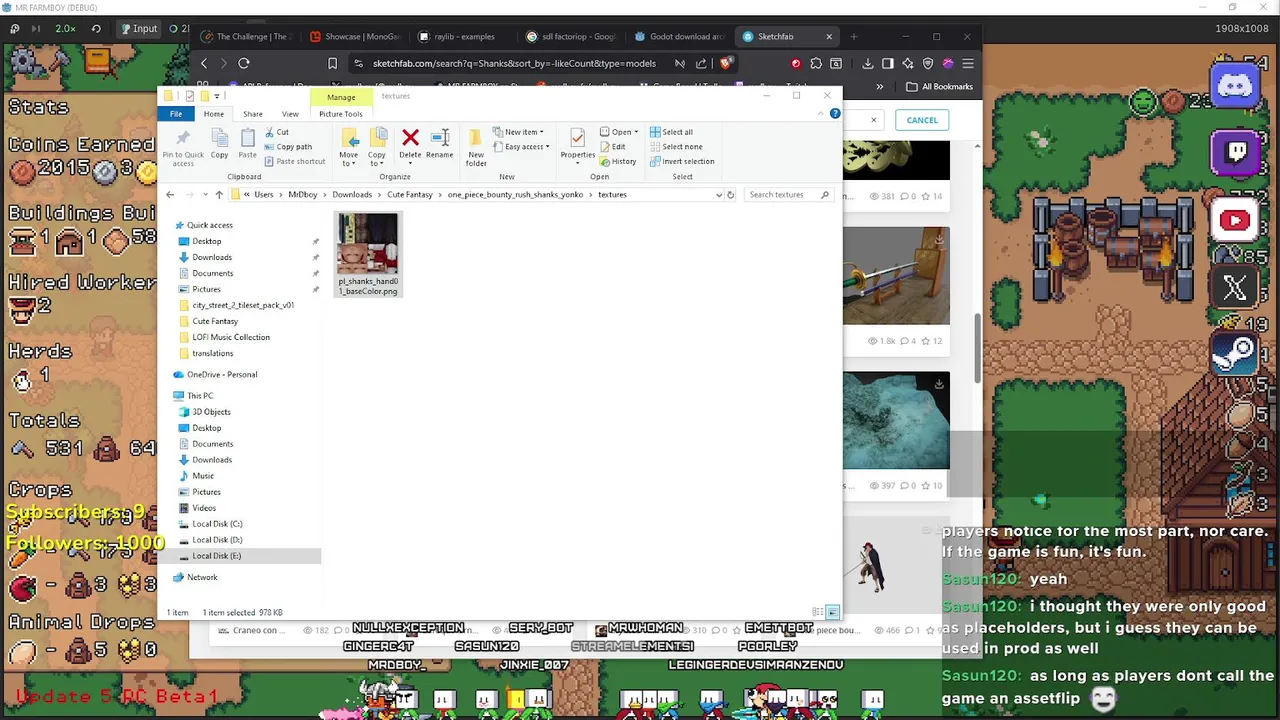Image resolution: width=1280 pixels, height=720 pixels.
Task: Collapse the Explorer ribbon with chevron
Action: (820, 114)
